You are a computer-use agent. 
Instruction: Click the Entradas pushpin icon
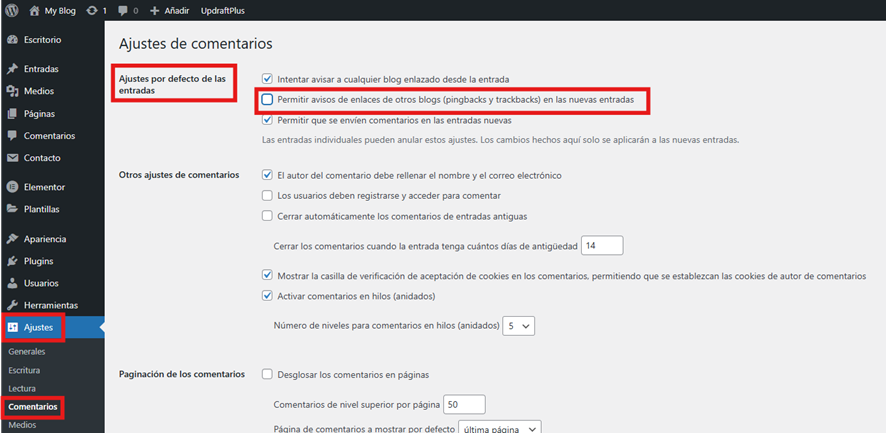(x=12, y=69)
